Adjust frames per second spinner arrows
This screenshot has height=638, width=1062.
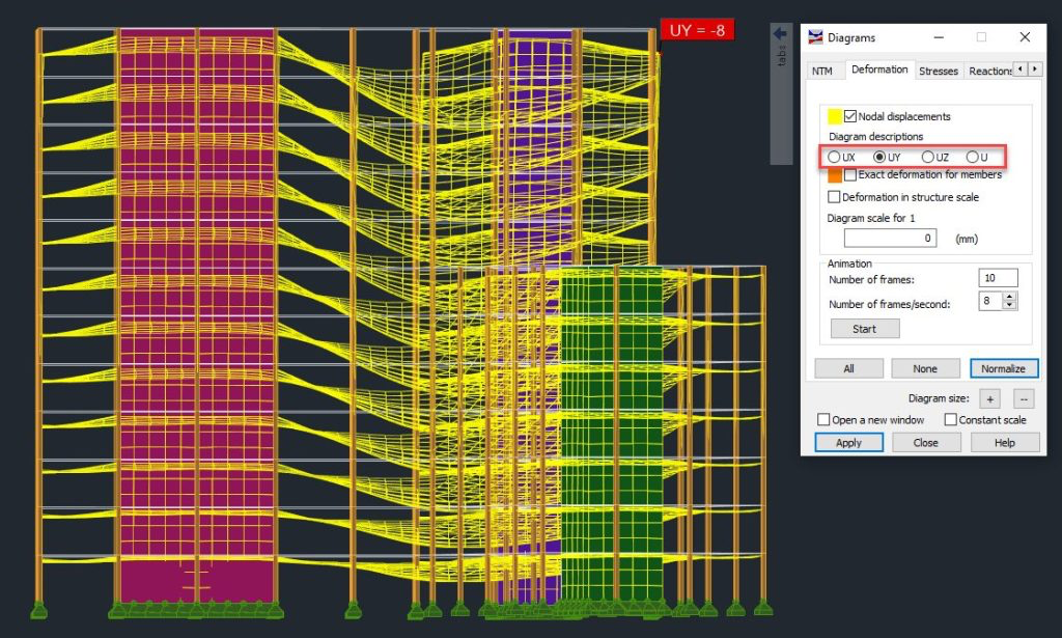click(1009, 300)
